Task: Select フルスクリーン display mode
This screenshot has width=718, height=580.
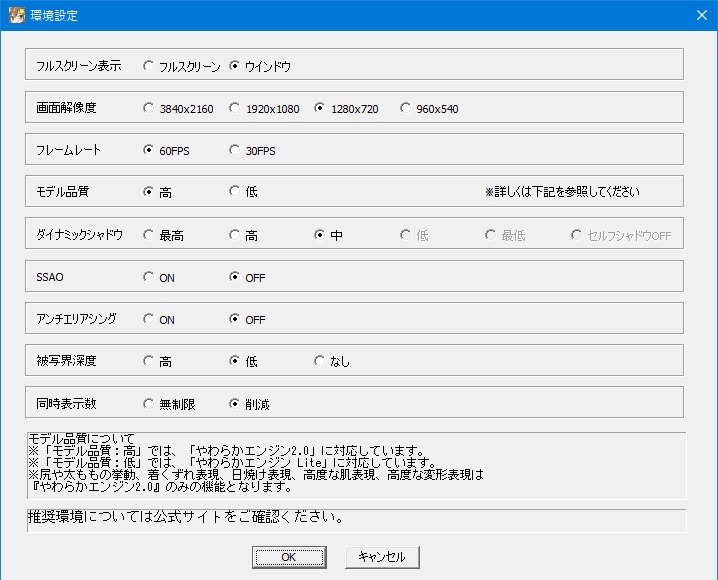Action: click(x=149, y=66)
